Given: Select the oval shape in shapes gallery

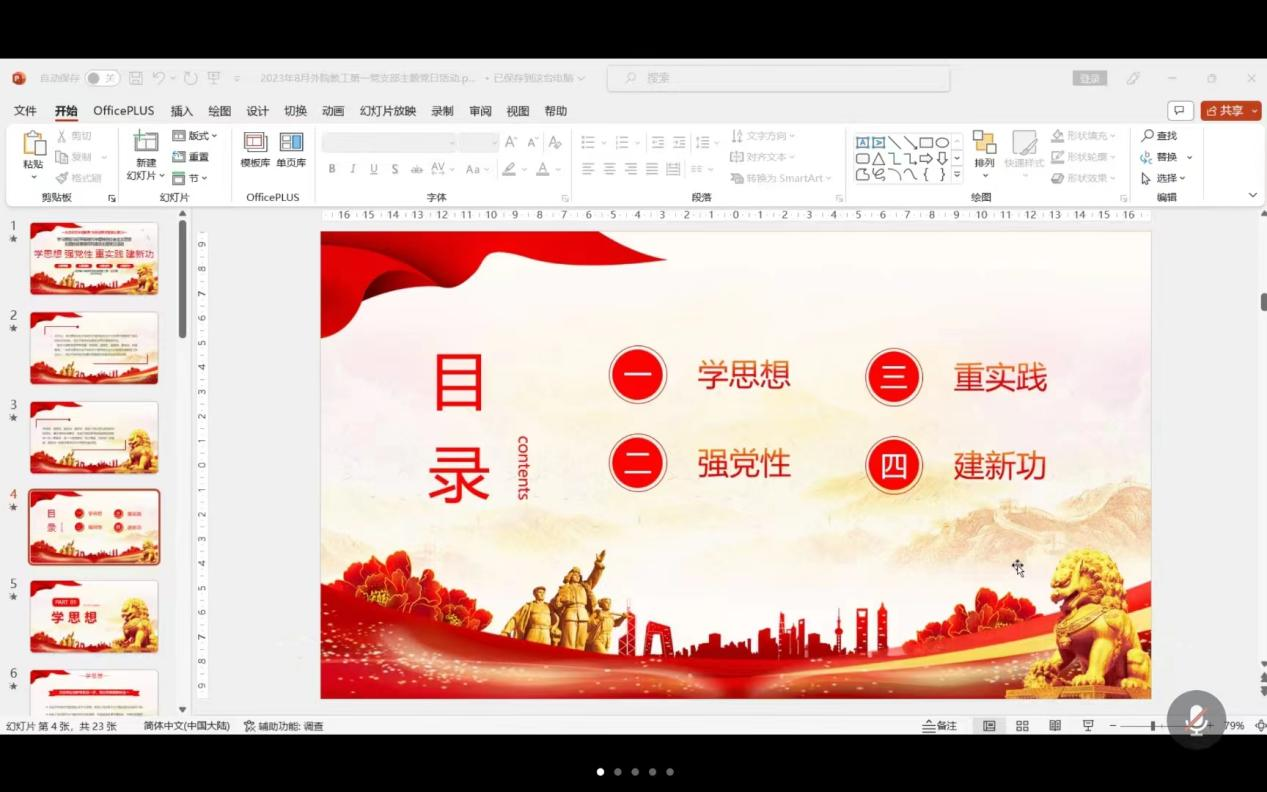Looking at the screenshot, I should (x=942, y=143).
